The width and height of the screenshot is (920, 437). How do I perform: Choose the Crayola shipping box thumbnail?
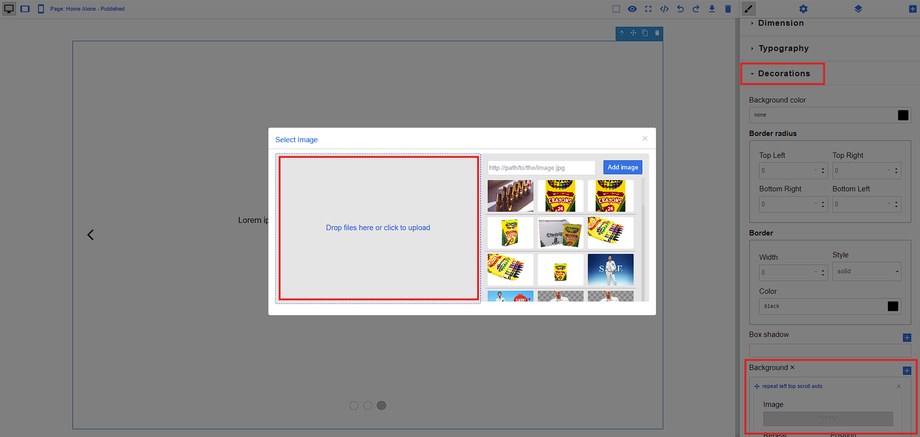(x=560, y=233)
